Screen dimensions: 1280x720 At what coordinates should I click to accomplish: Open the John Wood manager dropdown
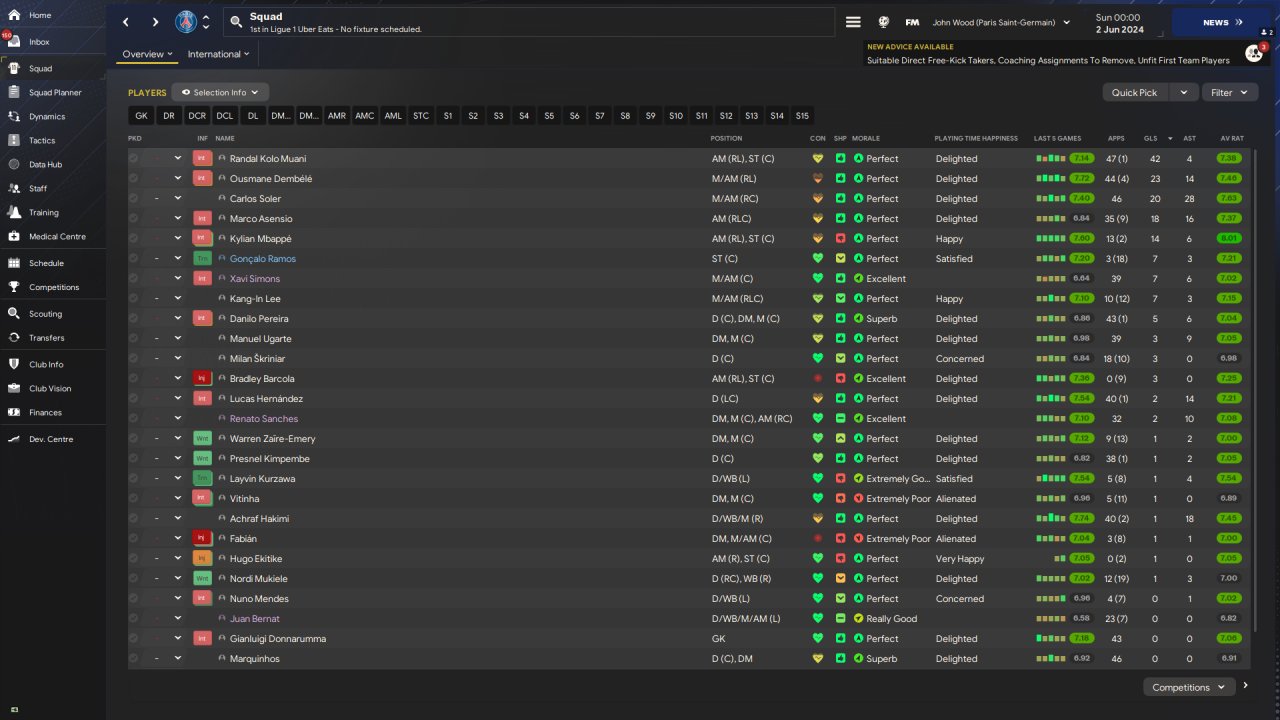(1001, 22)
